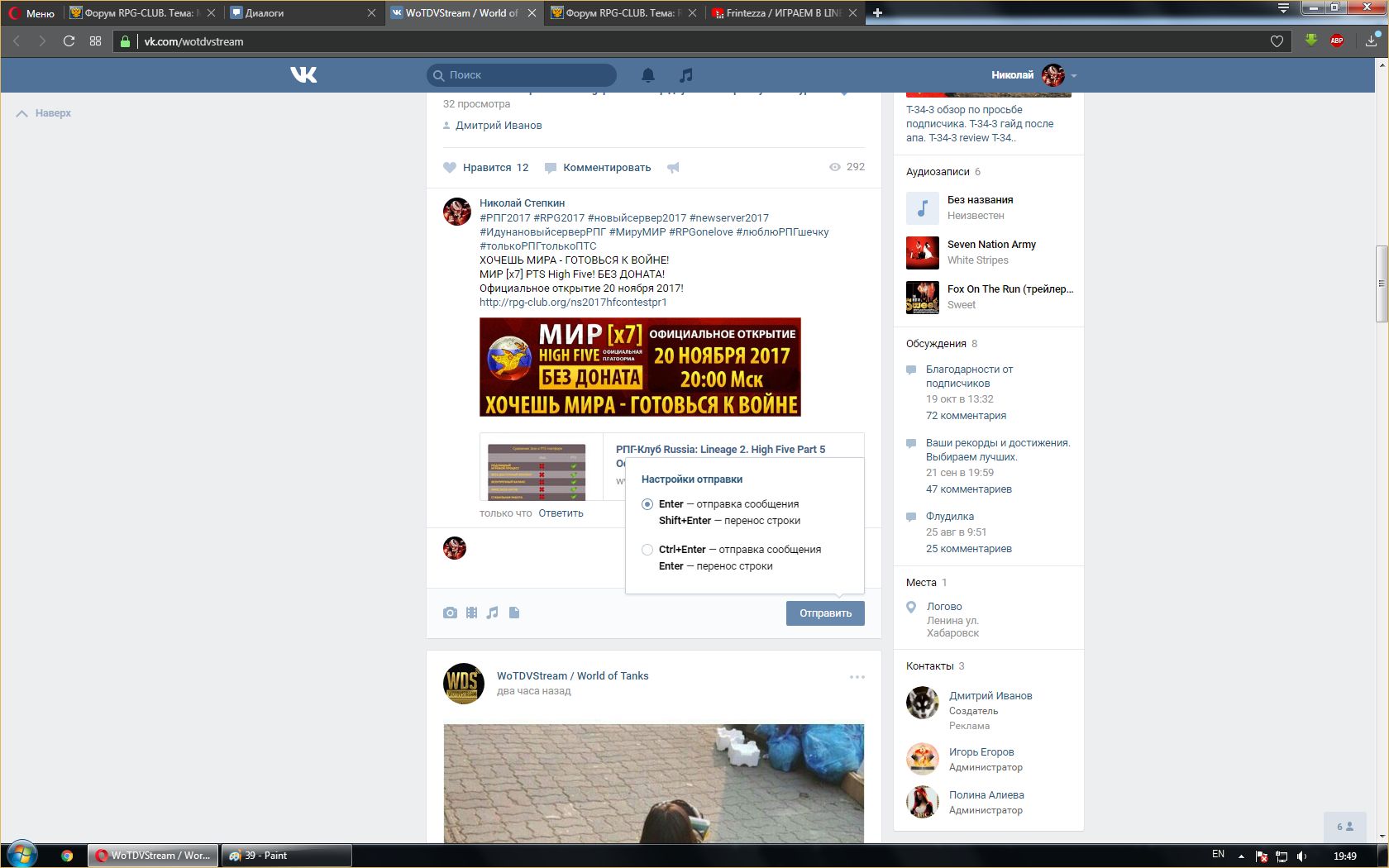The image size is (1389, 868).
Task: Click Отправить send button
Action: pyautogui.click(x=825, y=613)
